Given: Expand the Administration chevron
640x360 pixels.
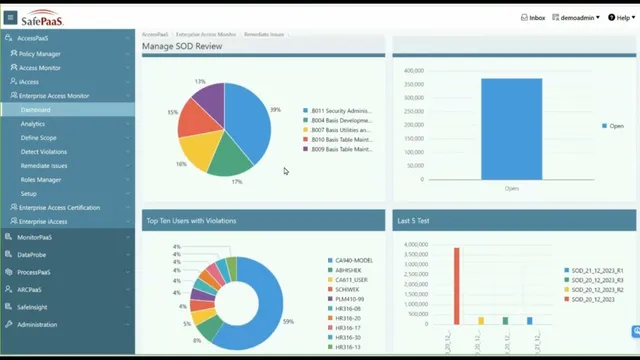Looking at the screenshot, I should [x=127, y=324].
